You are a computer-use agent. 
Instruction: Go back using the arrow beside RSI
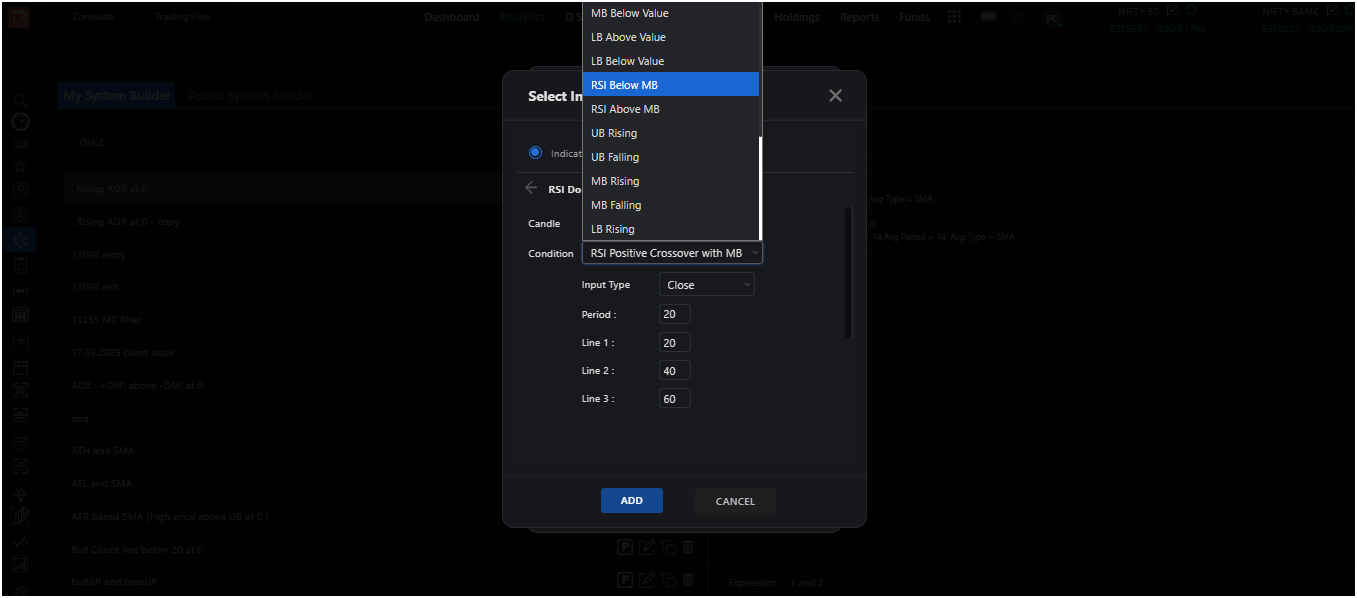[x=531, y=188]
